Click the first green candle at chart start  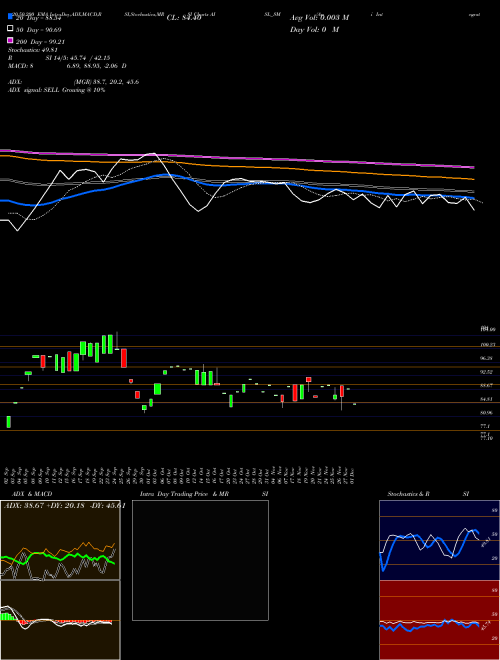coord(8,422)
